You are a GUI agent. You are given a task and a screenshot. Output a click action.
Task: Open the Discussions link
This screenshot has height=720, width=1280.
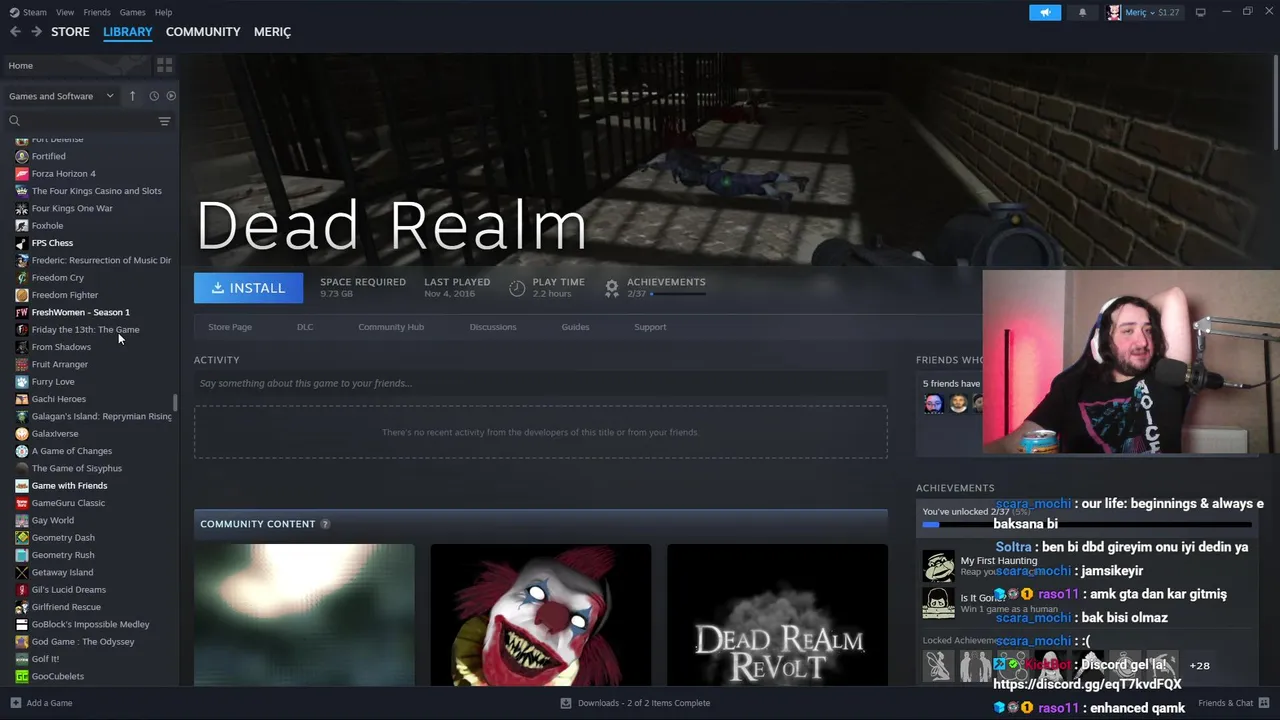coord(493,327)
